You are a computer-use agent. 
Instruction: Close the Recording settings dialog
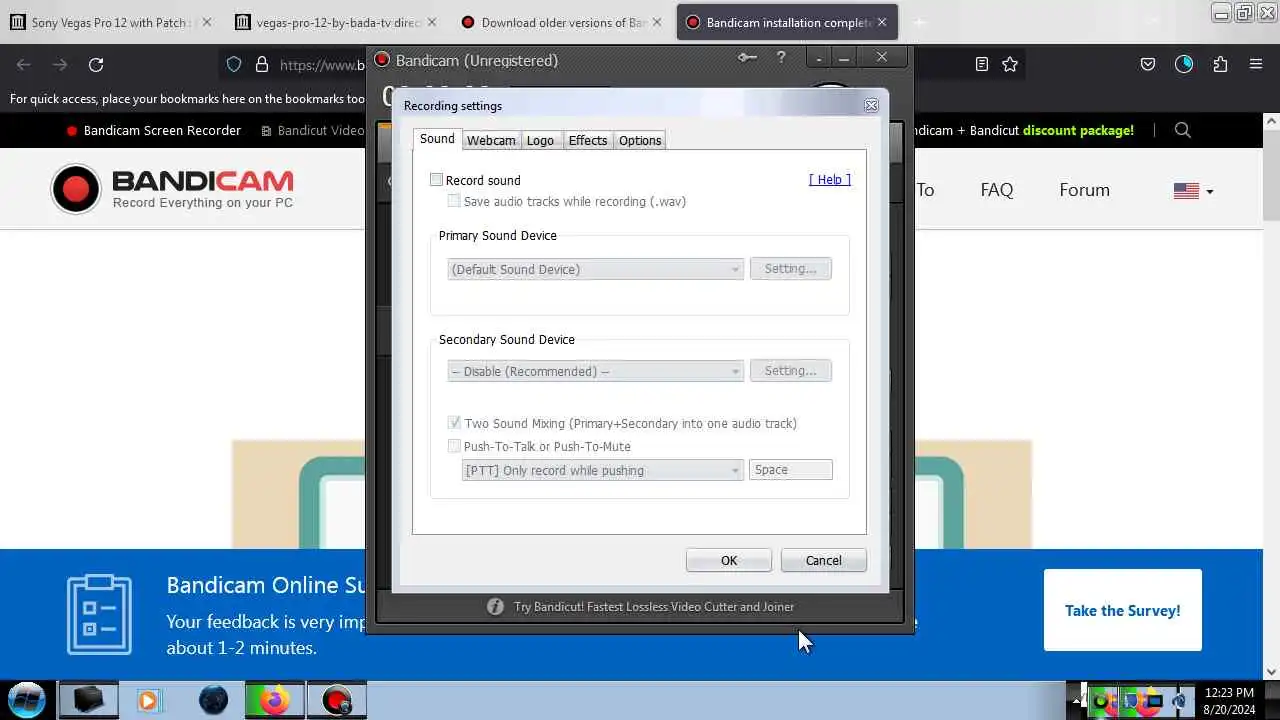[x=871, y=105]
